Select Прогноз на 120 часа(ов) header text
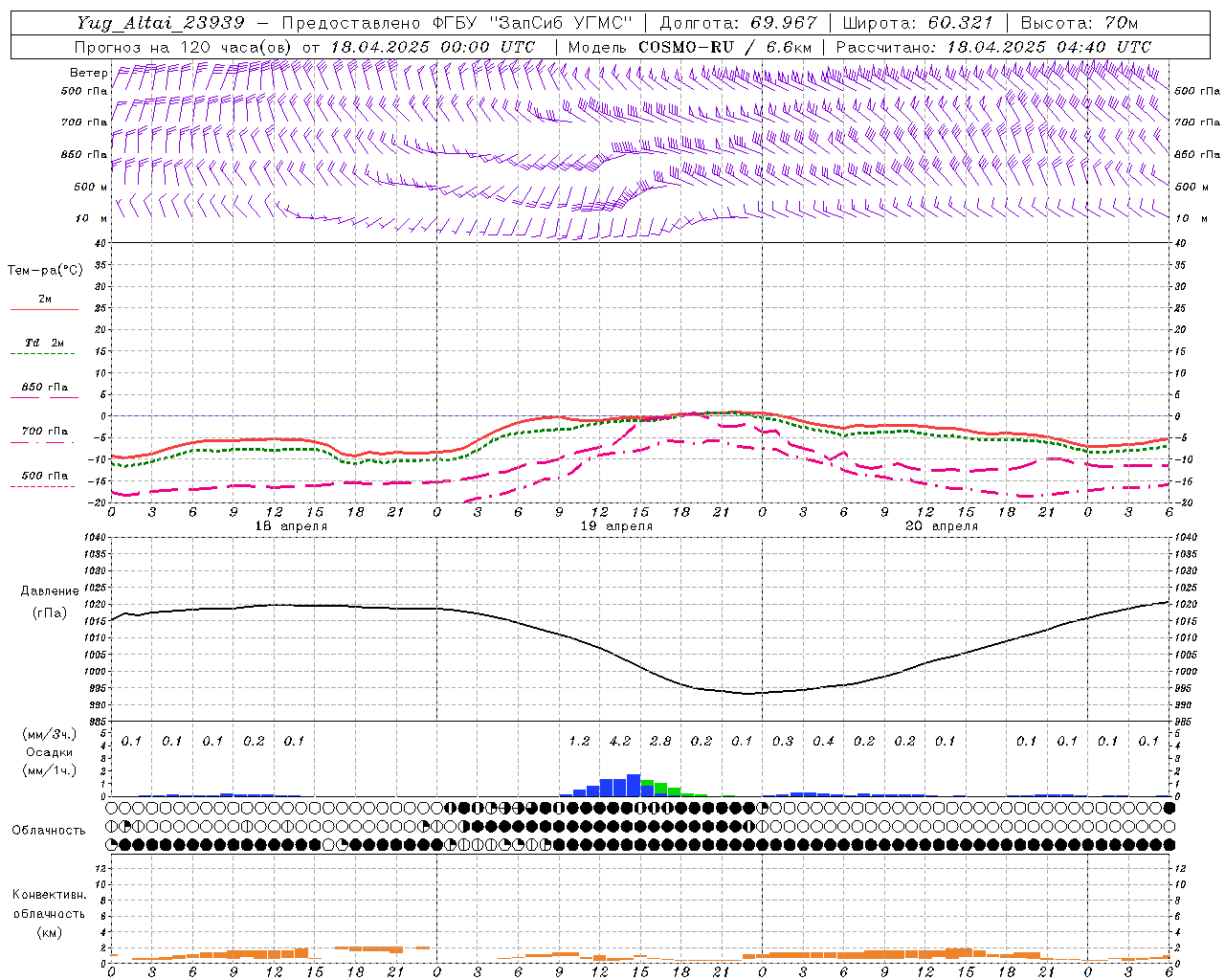Image resolution: width=1225 pixels, height=980 pixels. [x=183, y=47]
